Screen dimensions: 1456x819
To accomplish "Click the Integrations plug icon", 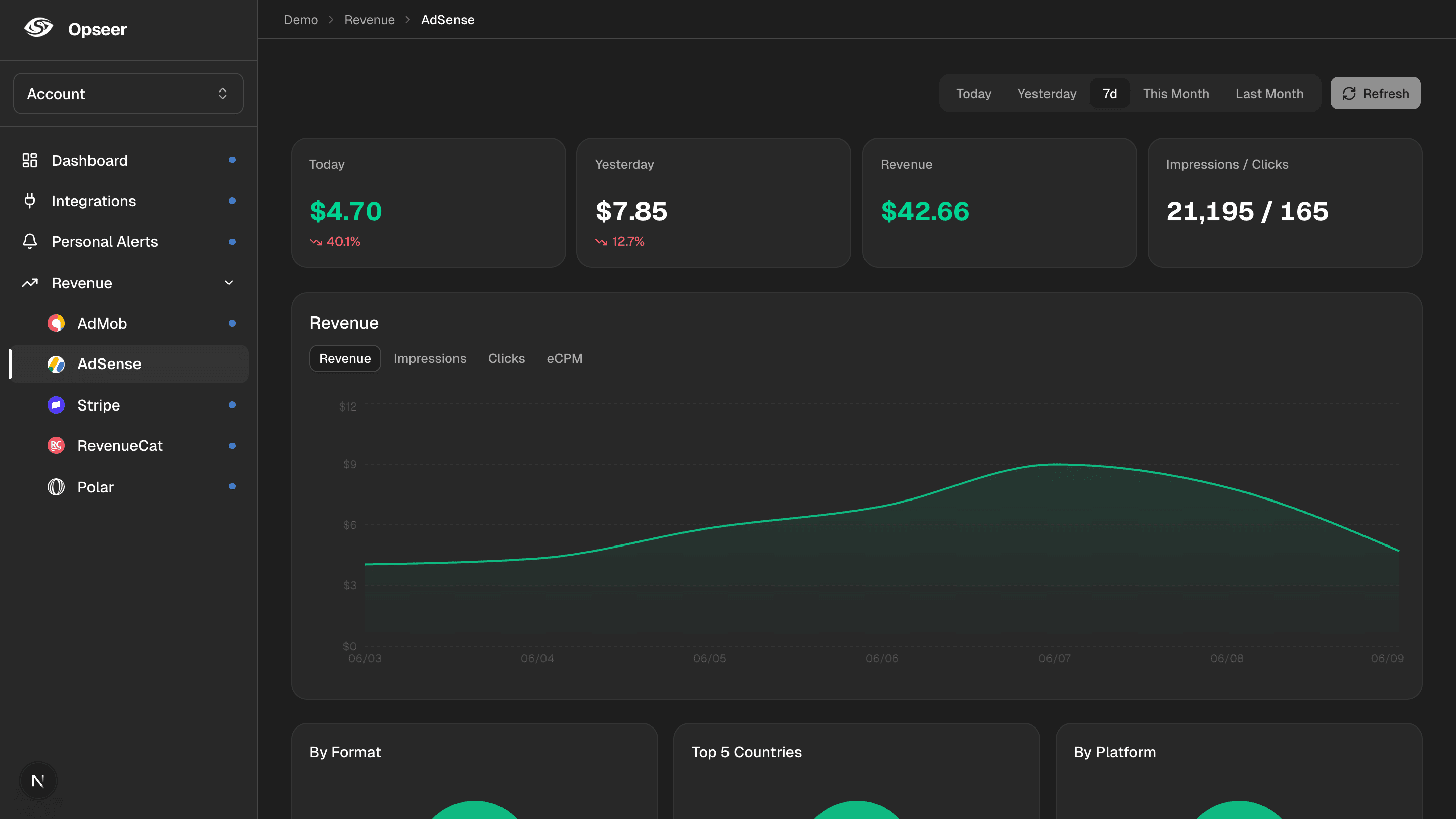I will (x=30, y=201).
